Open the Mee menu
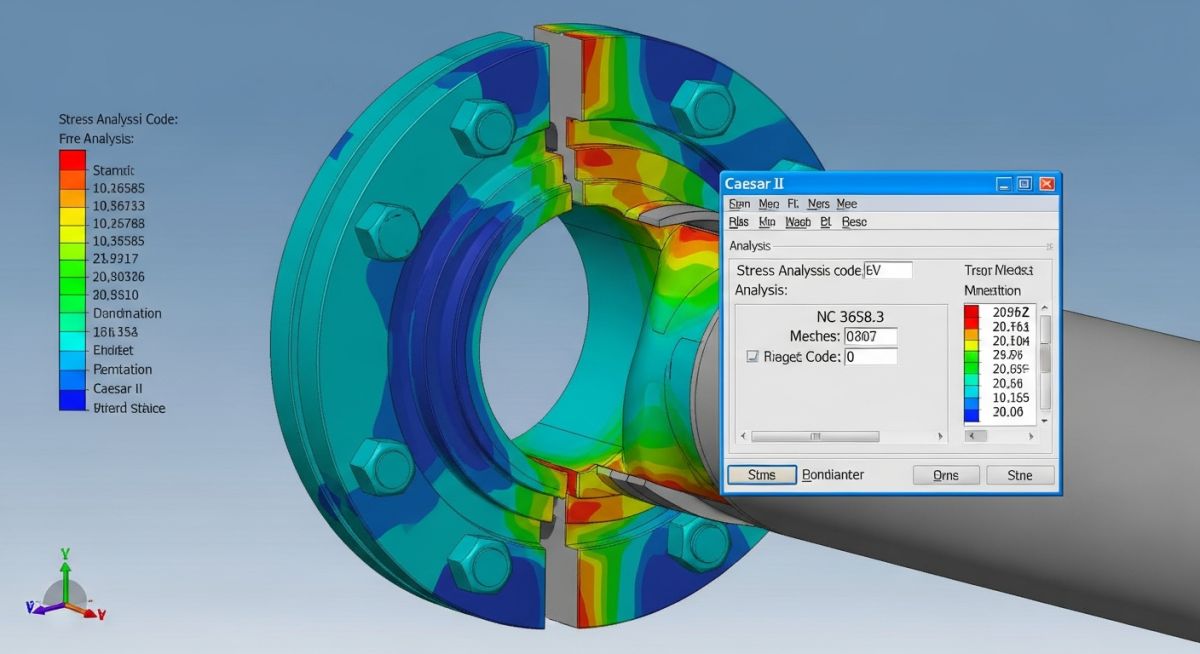The height and width of the screenshot is (654, 1200). tap(846, 203)
